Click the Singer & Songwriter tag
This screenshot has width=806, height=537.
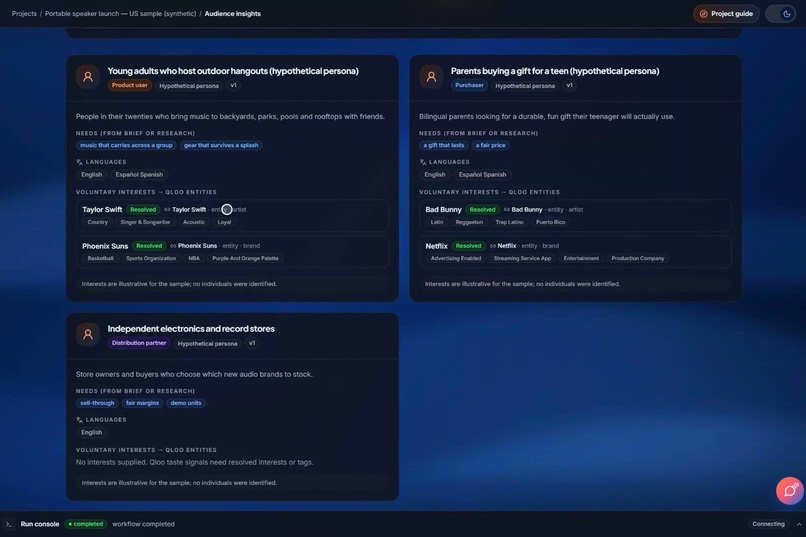pyautogui.click(x=145, y=223)
